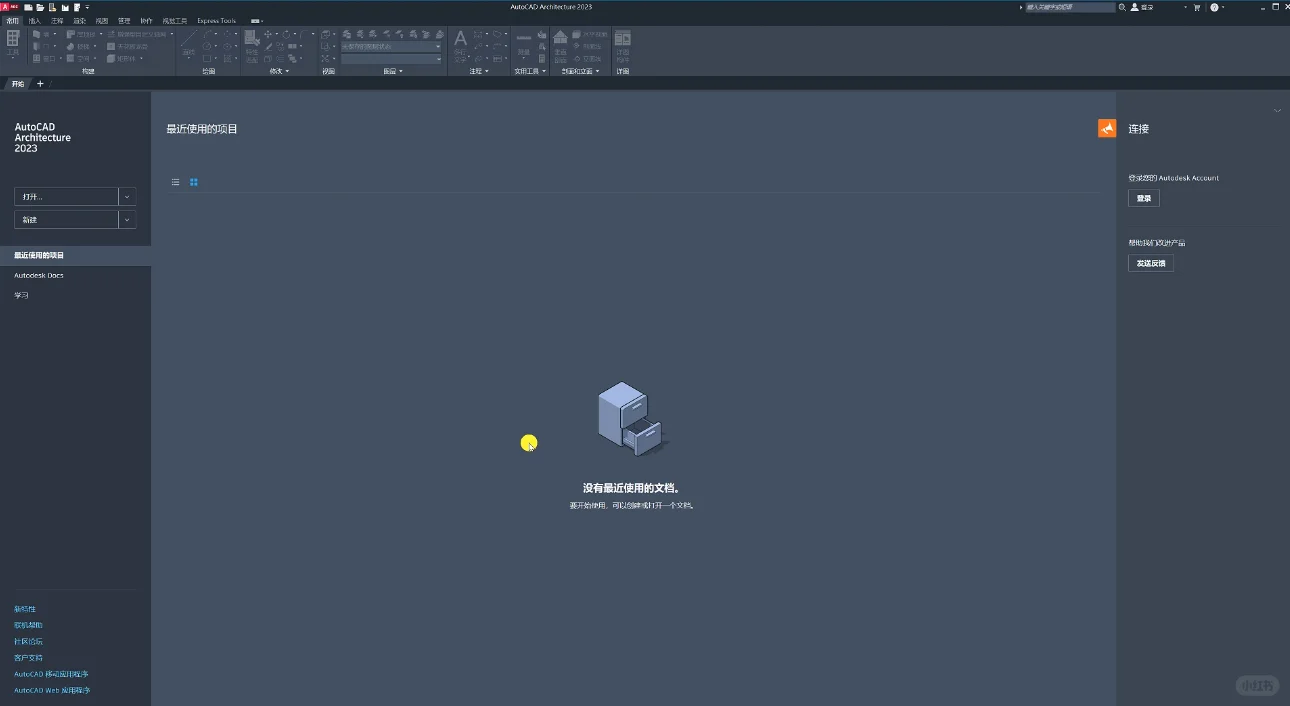This screenshot has height=706, width=1290.
Task: Click the Open folder icon in Quick Access toolbar
Action: 41,7
